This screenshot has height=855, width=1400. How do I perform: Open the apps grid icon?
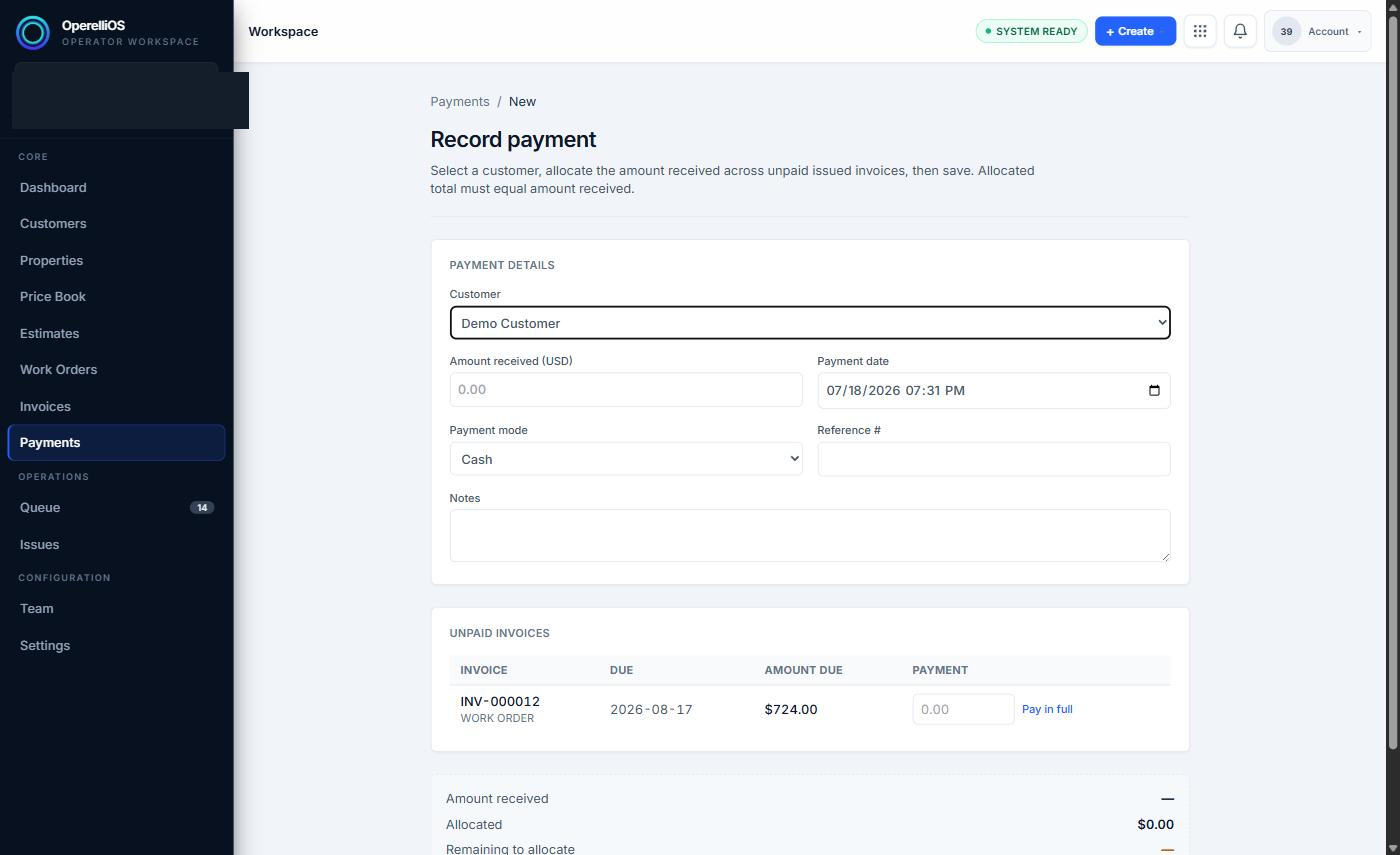coord(1200,31)
